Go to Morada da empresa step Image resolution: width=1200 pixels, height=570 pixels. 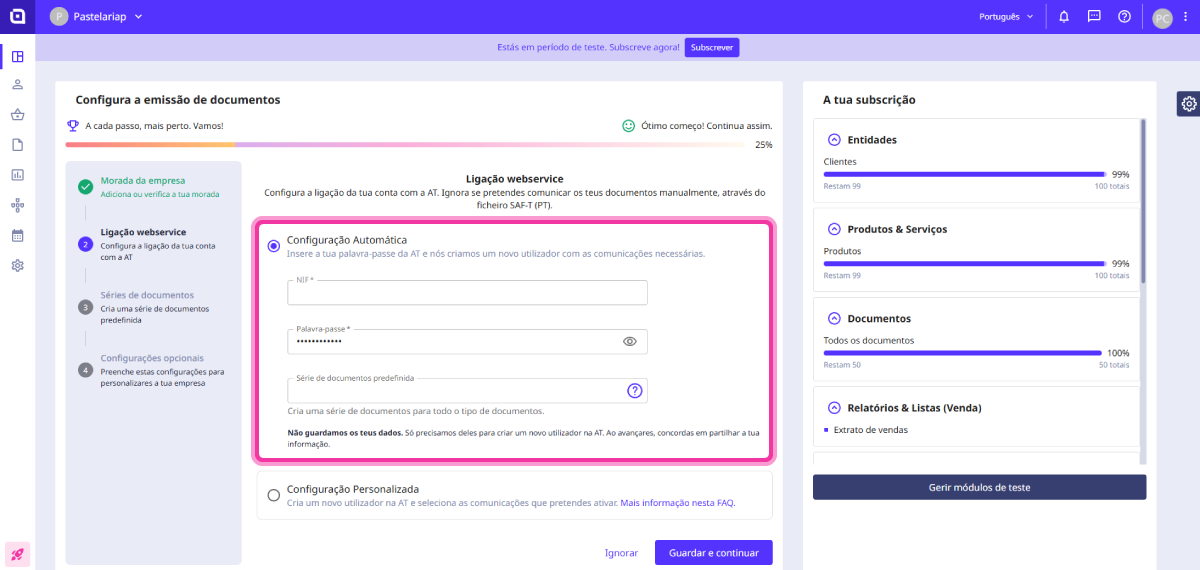point(153,187)
